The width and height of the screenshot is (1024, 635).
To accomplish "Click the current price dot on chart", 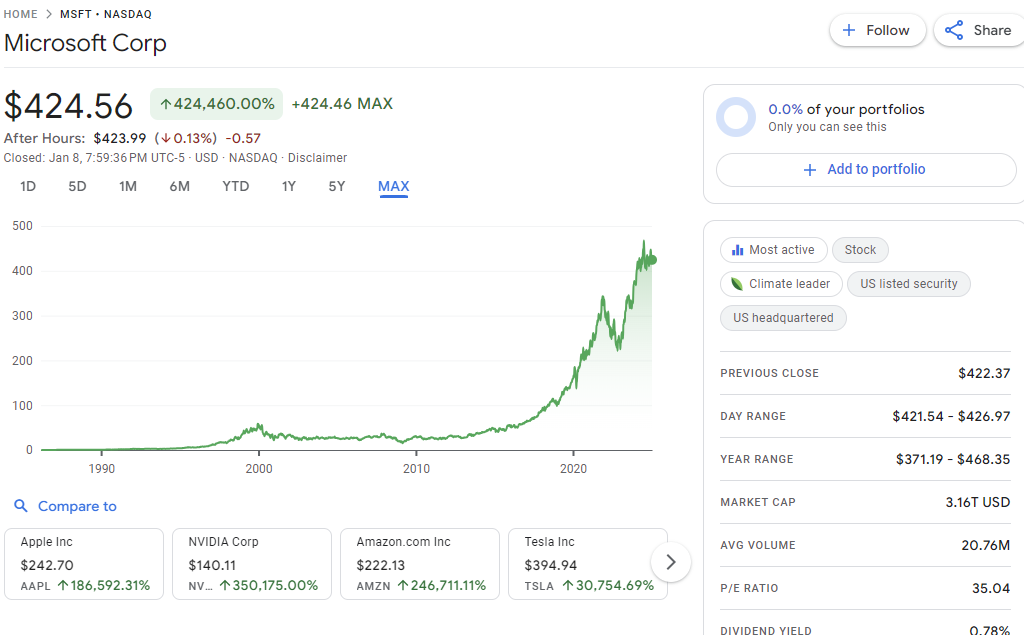I will point(652,260).
